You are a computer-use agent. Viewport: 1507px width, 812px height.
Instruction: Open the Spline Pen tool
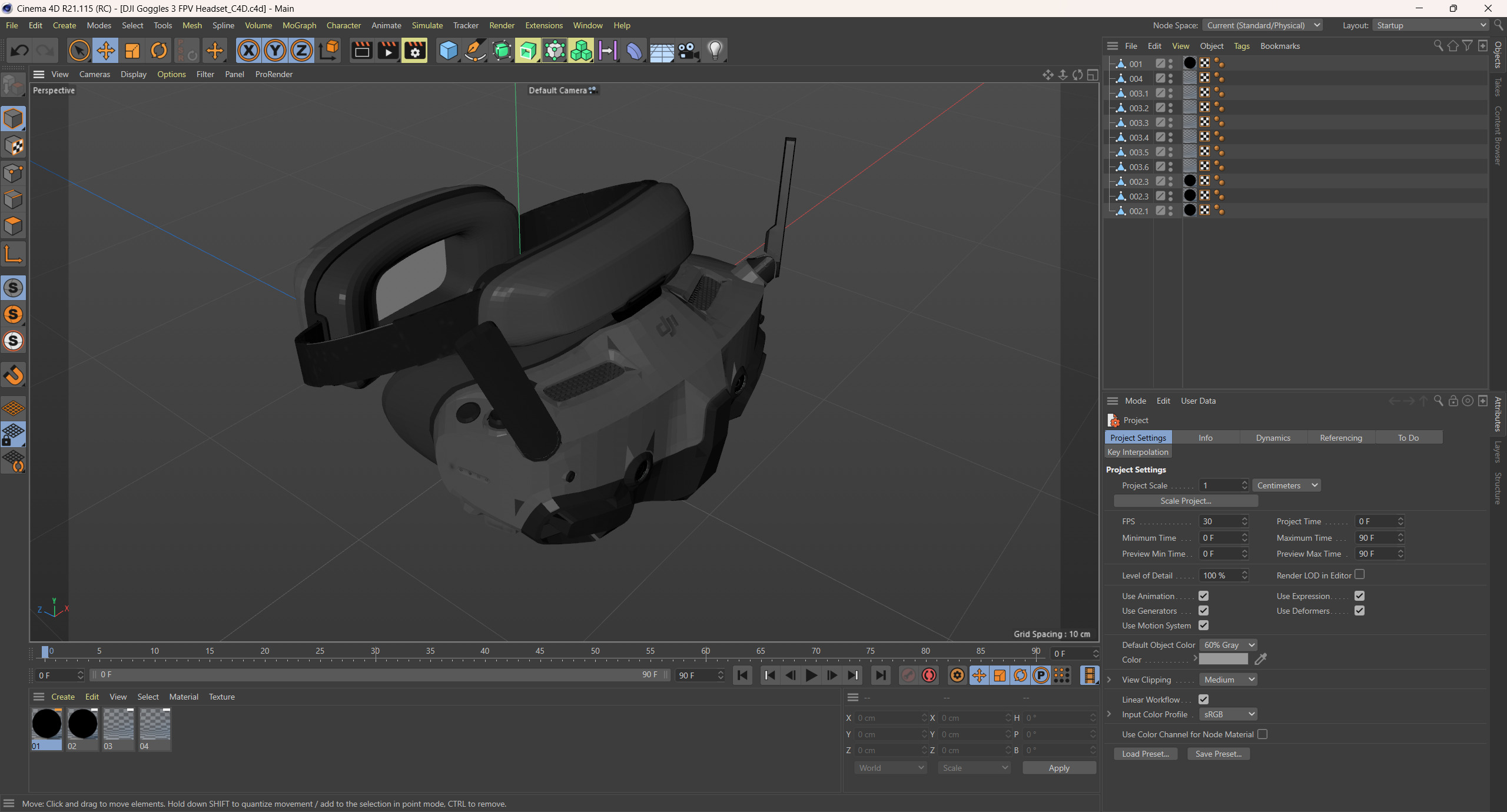[x=475, y=51]
